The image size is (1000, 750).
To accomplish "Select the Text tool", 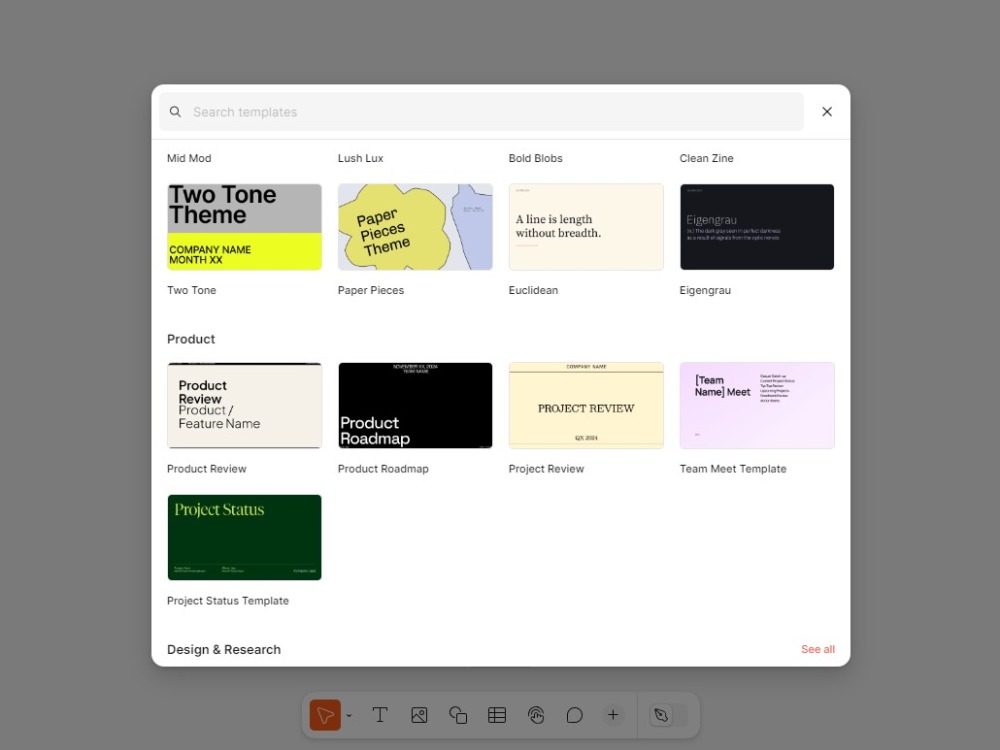I will (380, 715).
